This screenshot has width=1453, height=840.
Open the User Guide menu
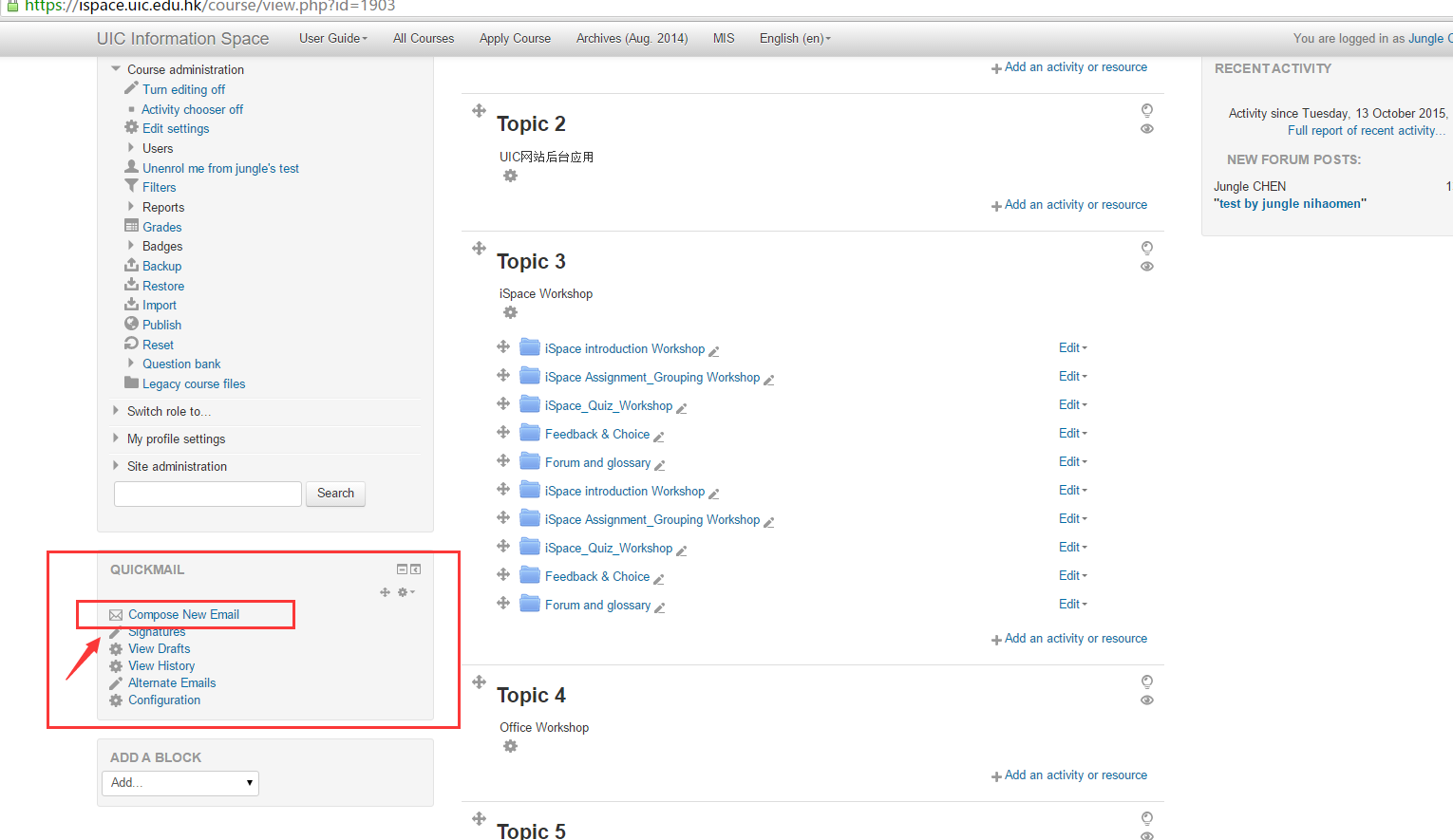point(332,39)
